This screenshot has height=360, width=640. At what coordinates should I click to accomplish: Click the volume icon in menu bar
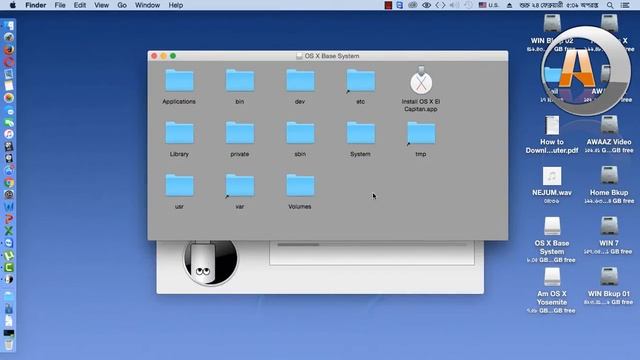click(x=454, y=5)
